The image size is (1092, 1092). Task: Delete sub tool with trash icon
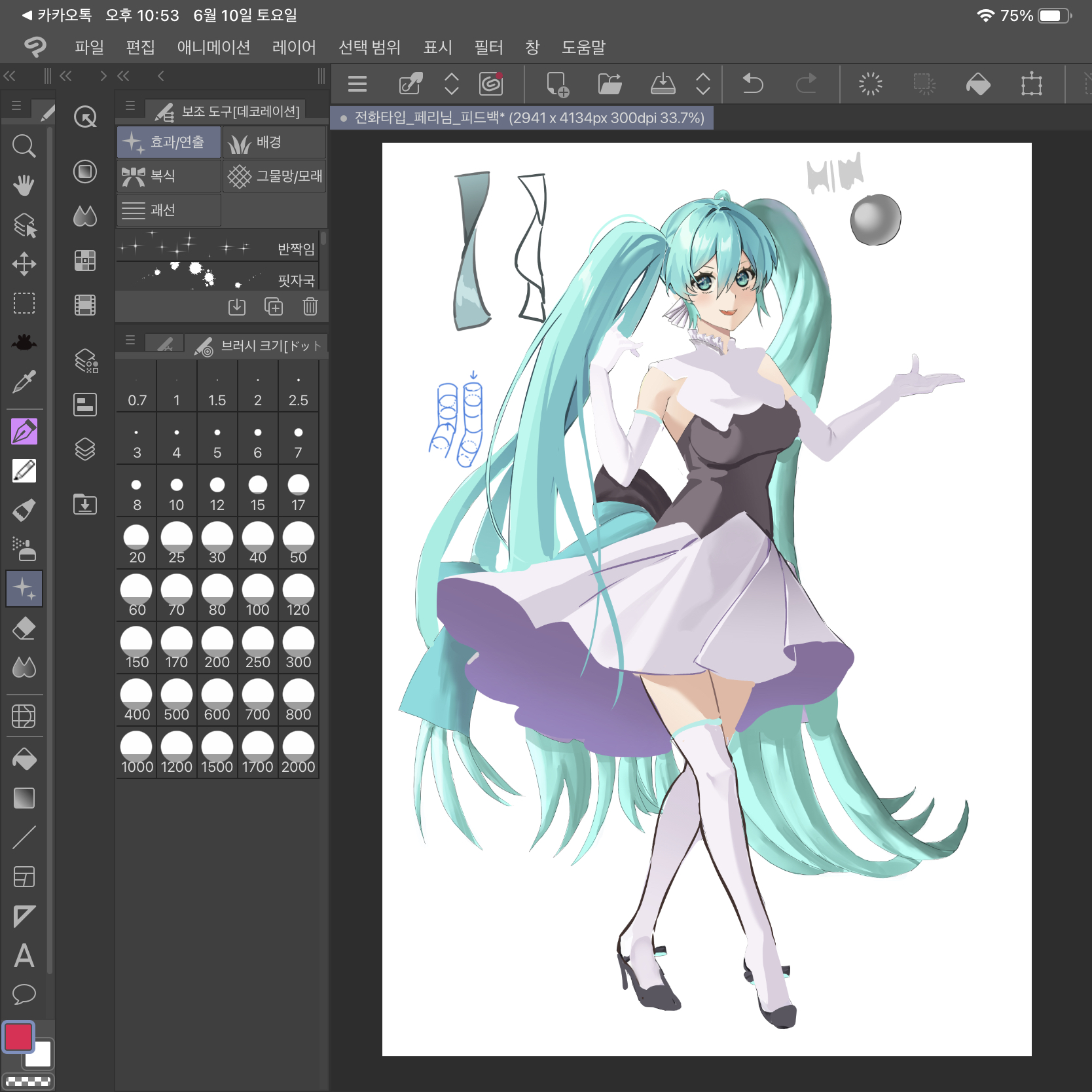(x=310, y=306)
